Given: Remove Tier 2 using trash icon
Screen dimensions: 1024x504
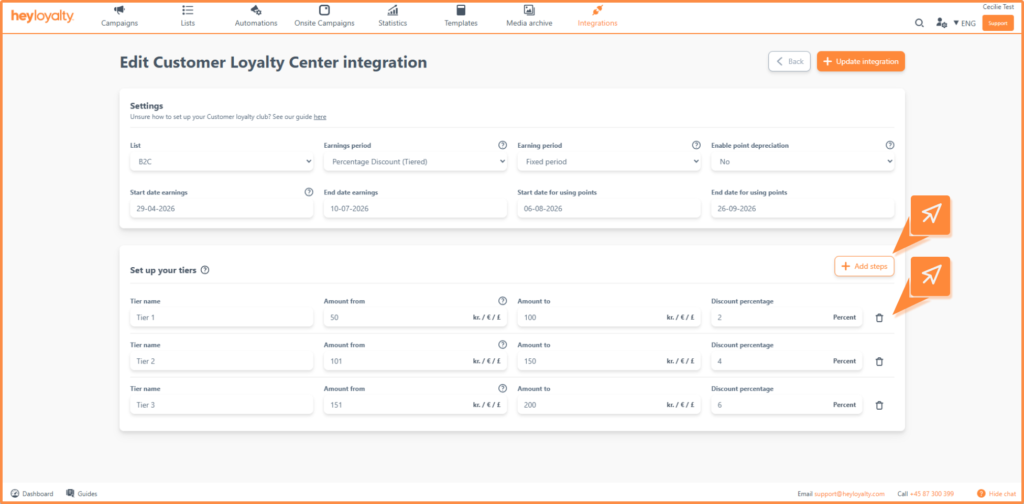Looking at the screenshot, I should click(879, 361).
